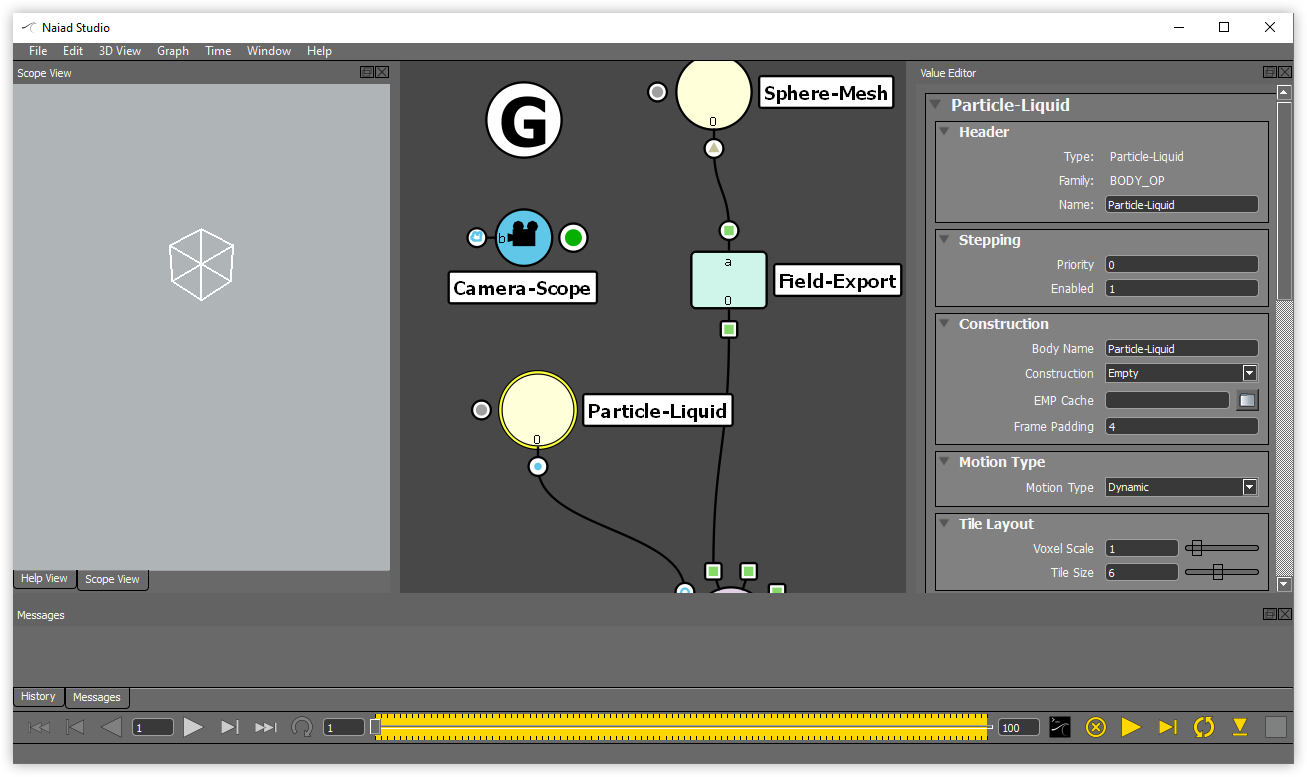1307x777 pixels.
Task: Switch to the Help View tab
Action: click(x=44, y=579)
